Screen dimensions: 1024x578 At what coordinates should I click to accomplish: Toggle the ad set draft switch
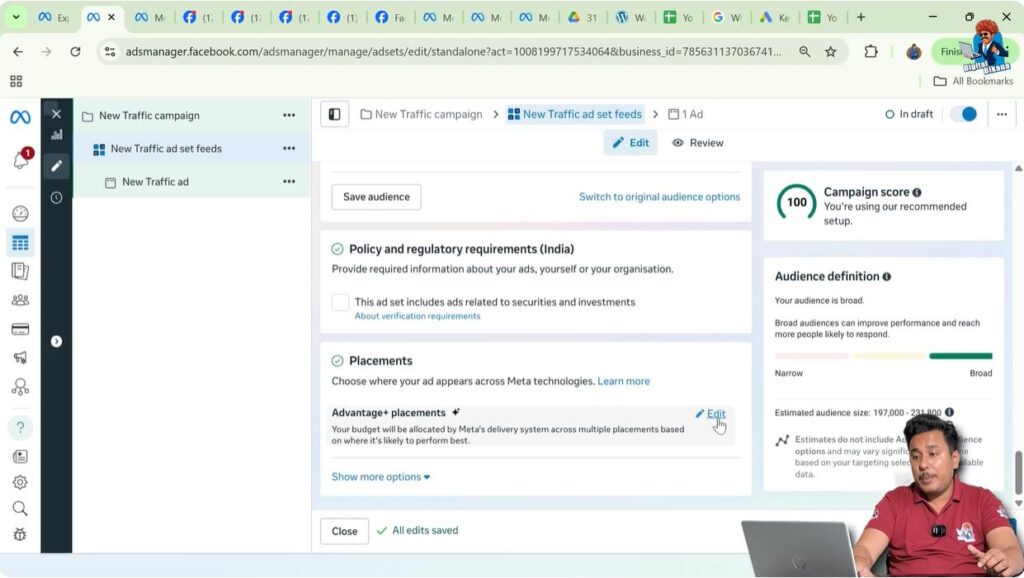(963, 114)
